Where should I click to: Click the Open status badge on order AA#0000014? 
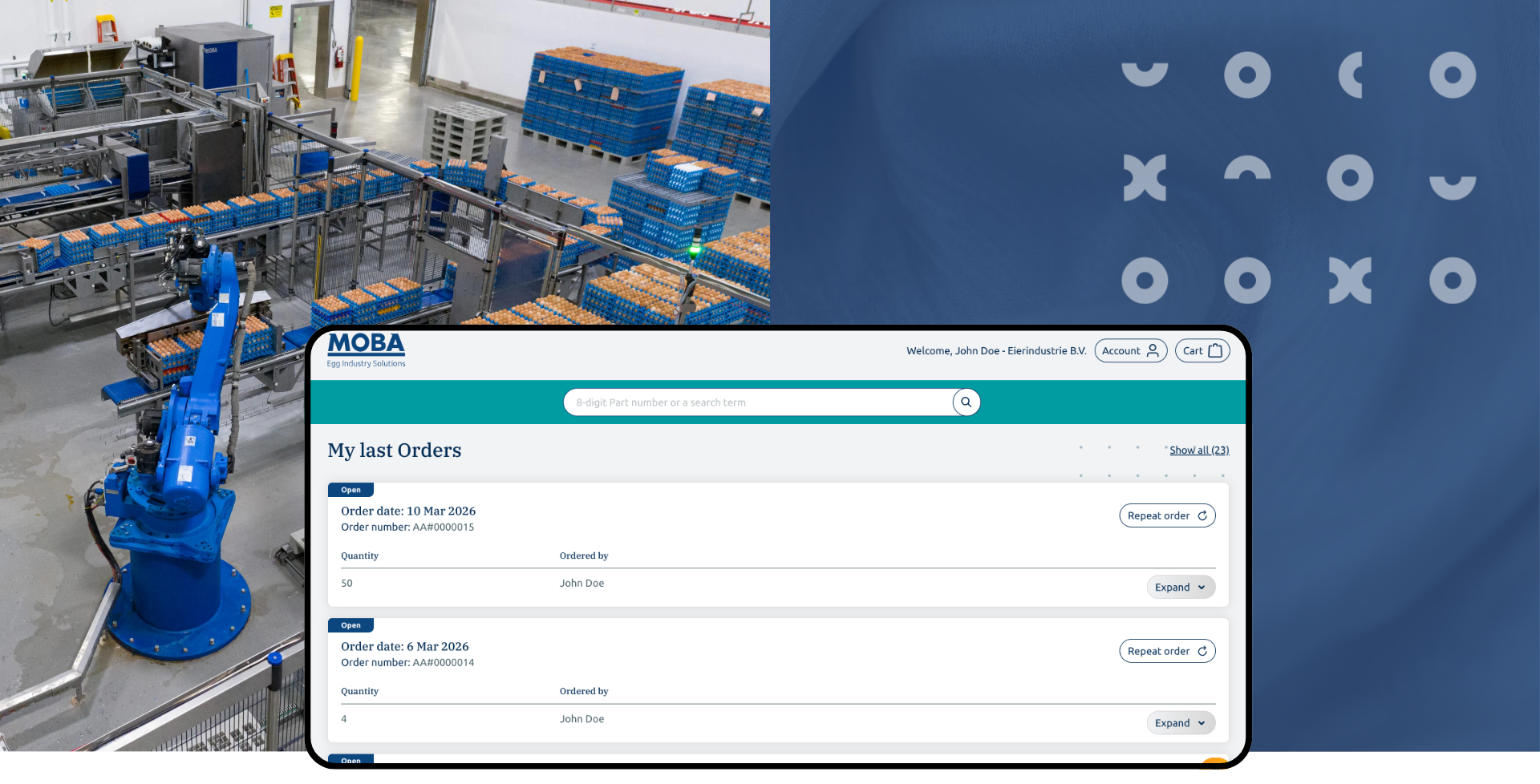351,625
